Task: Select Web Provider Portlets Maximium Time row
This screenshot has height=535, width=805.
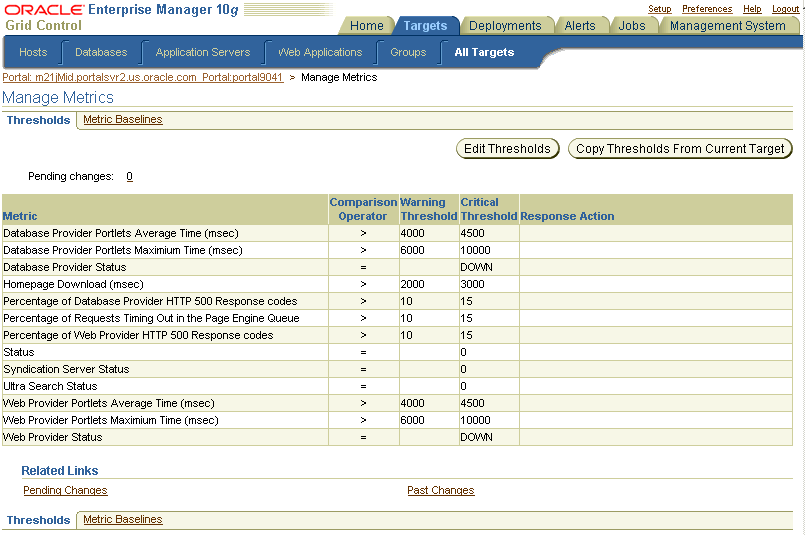Action: click(397, 420)
